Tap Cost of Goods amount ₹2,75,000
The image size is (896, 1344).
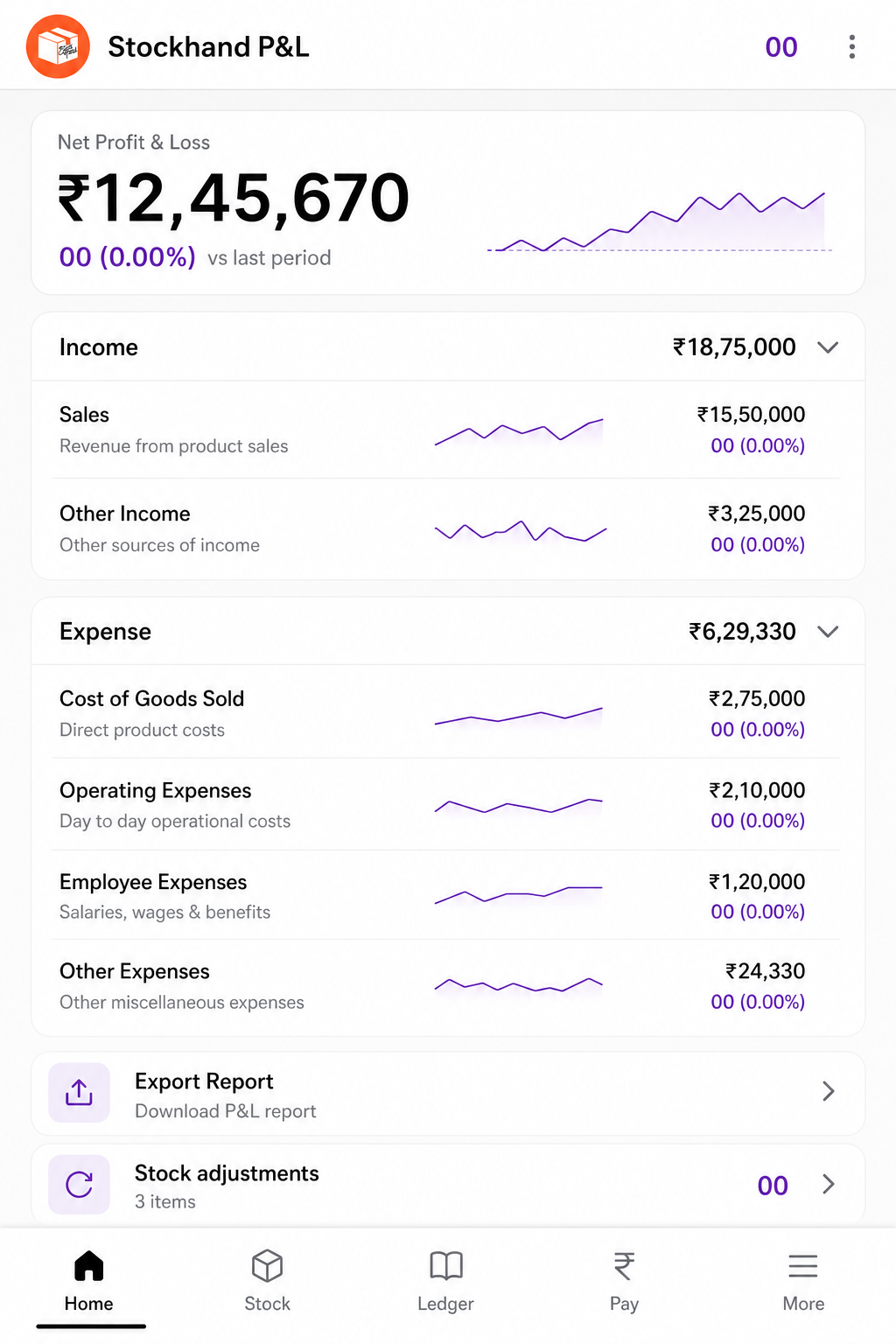756,699
